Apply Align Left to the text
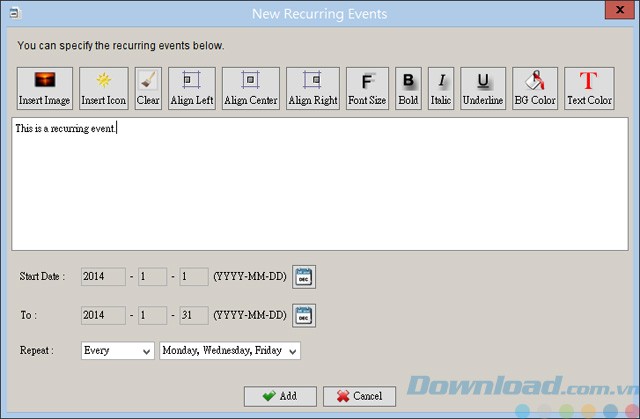The height and width of the screenshot is (419, 640). 191,88
